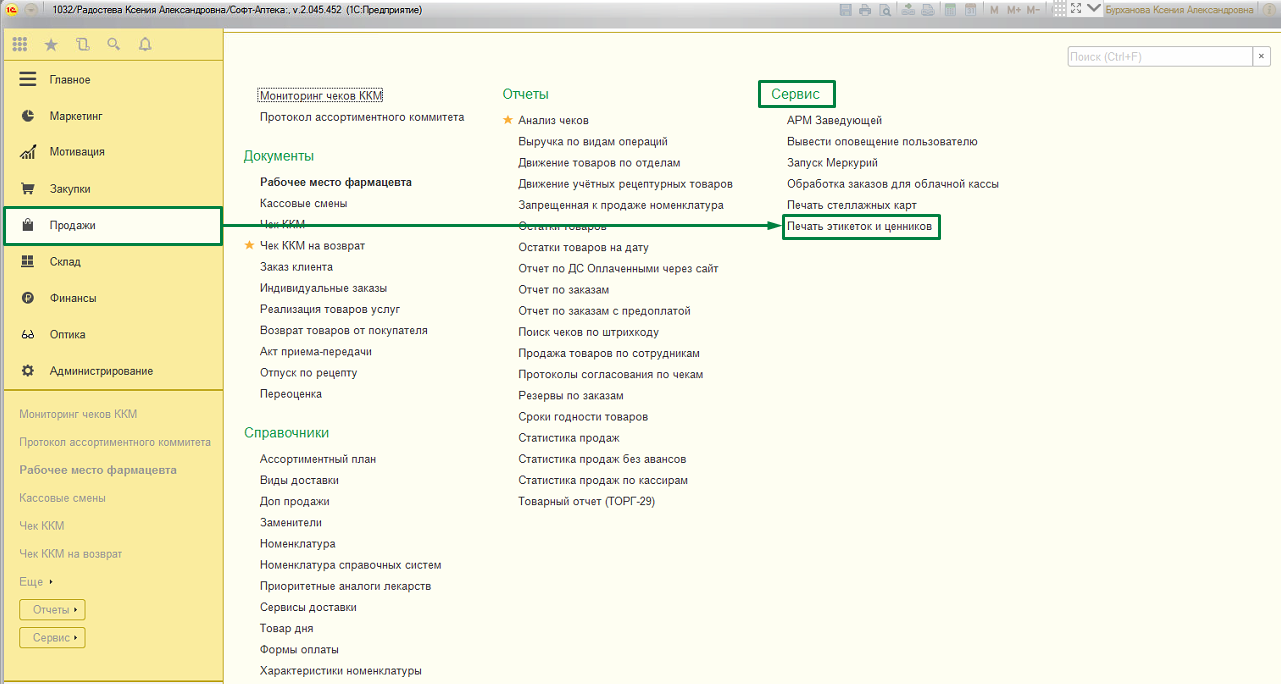Viewport: 1281px width, 684px height.
Task: Open the History scroll icon
Action: click(x=82, y=44)
